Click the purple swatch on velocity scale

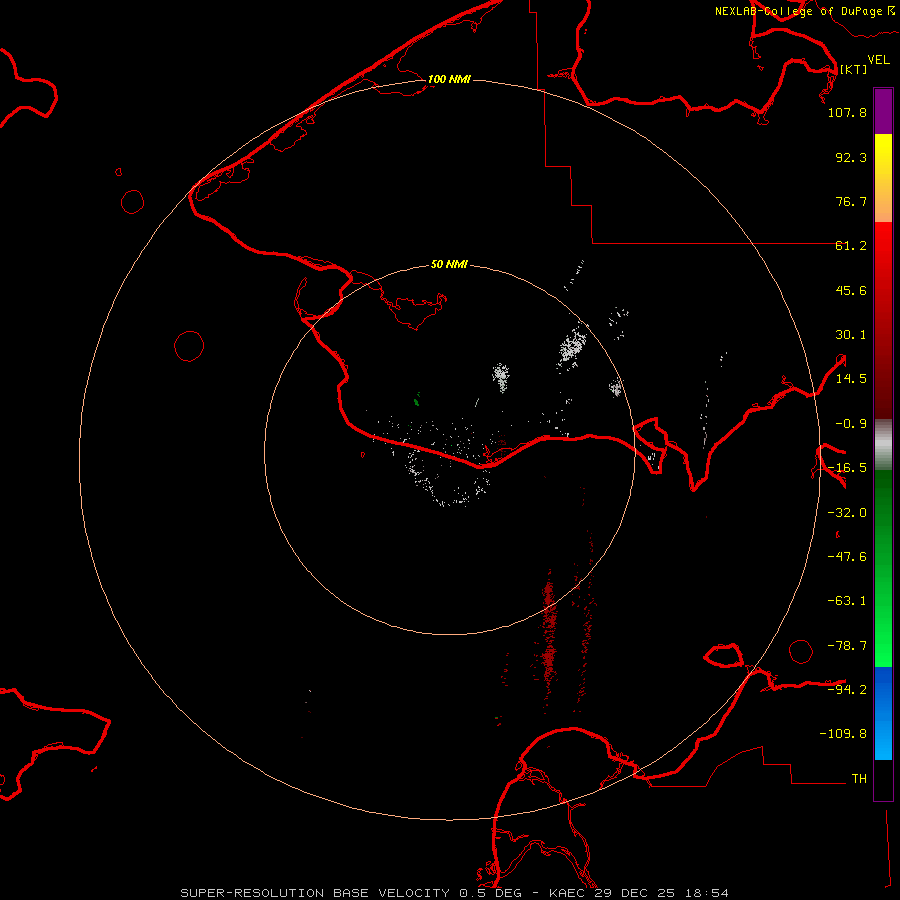coord(883,110)
